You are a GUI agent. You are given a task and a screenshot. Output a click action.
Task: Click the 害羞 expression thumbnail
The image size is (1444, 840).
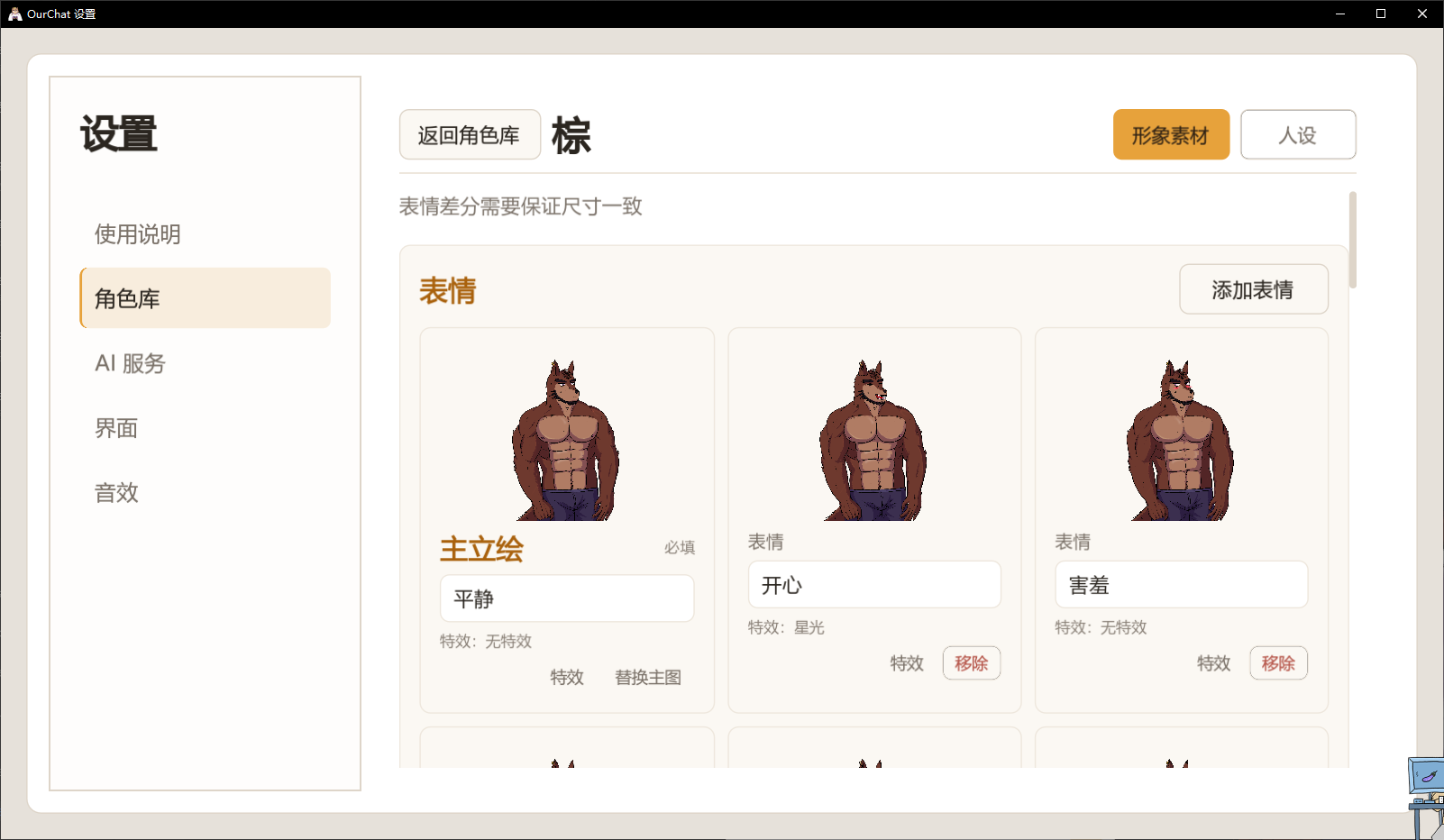1181,440
